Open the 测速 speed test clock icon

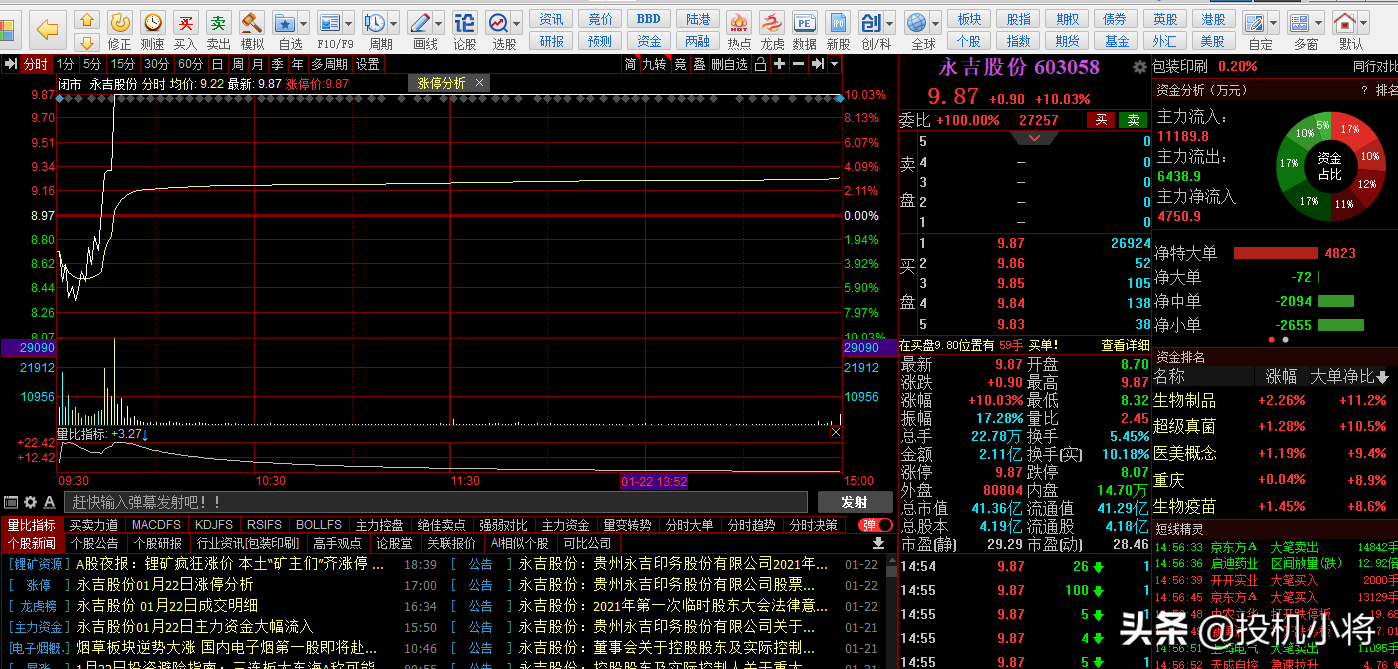click(x=152, y=22)
